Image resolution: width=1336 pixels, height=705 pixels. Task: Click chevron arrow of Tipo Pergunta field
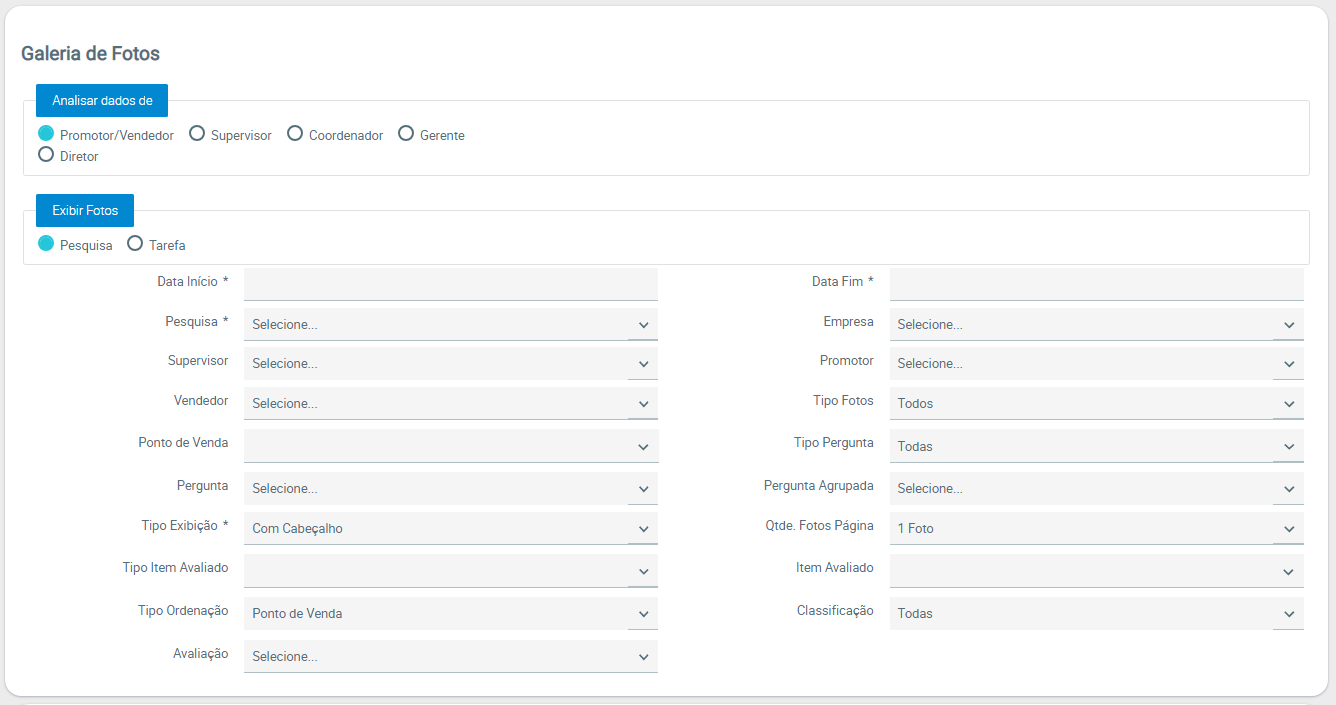pos(1289,447)
